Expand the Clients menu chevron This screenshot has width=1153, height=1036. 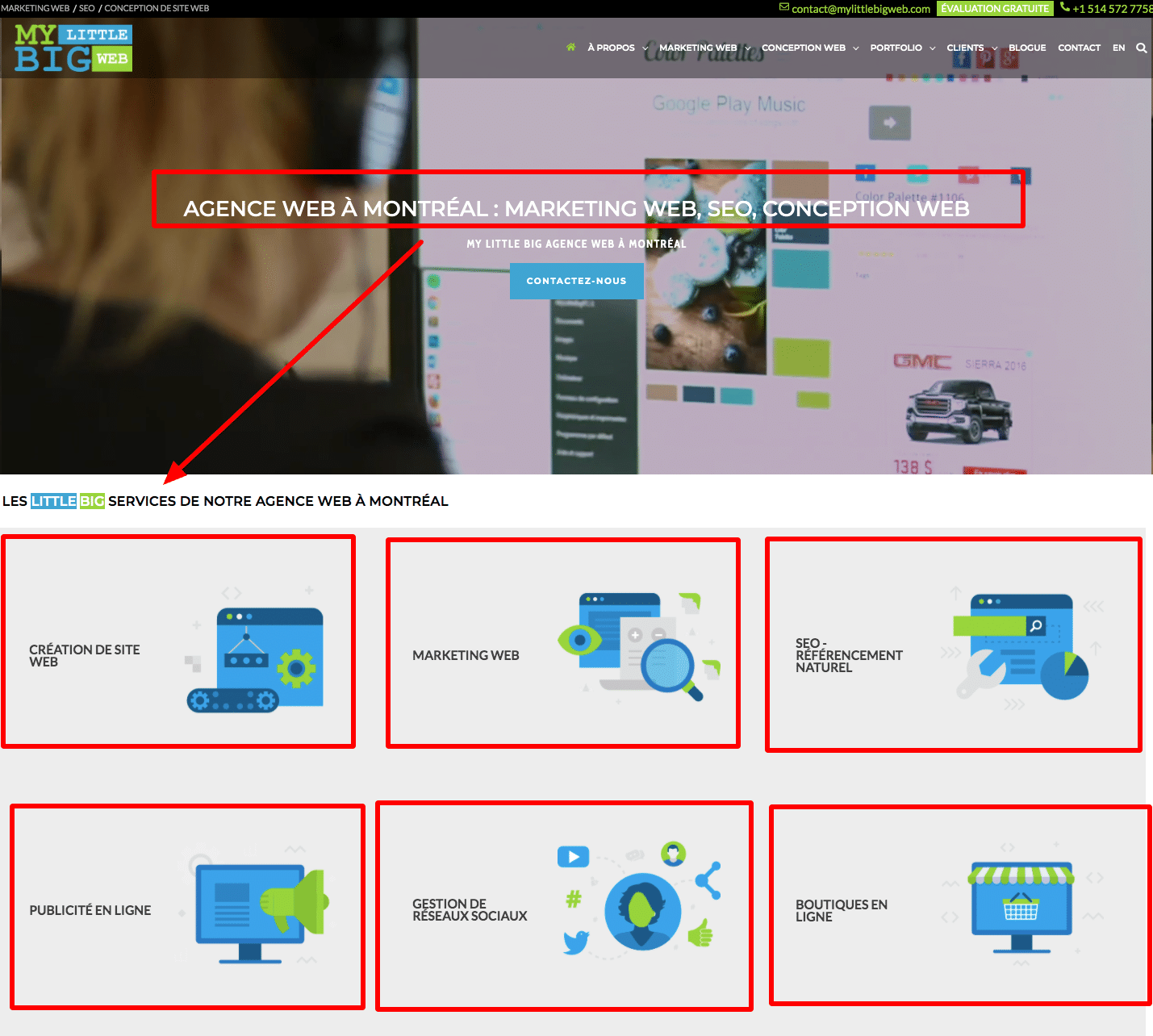click(994, 48)
